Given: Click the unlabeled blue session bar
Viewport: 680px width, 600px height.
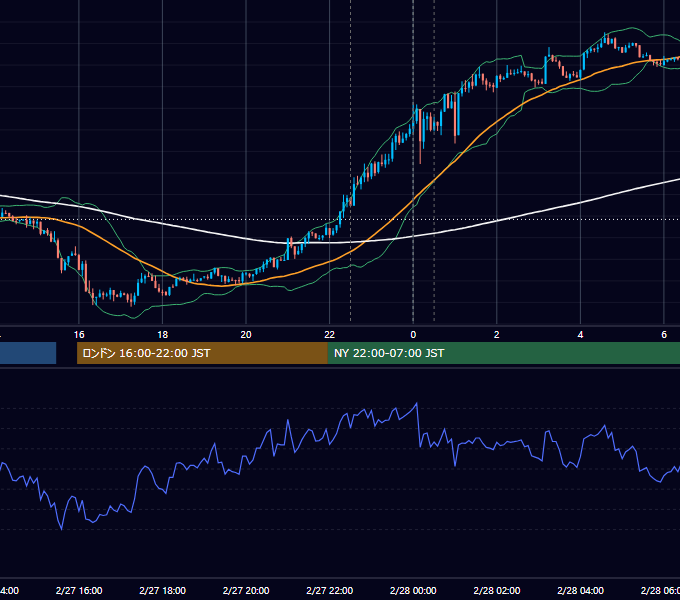Looking at the screenshot, I should click(28, 353).
